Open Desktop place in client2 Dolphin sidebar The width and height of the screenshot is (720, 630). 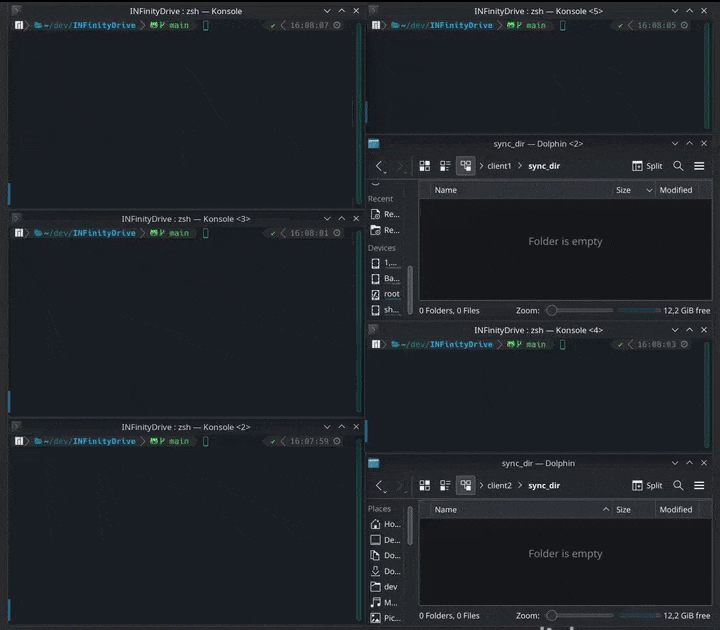386,540
